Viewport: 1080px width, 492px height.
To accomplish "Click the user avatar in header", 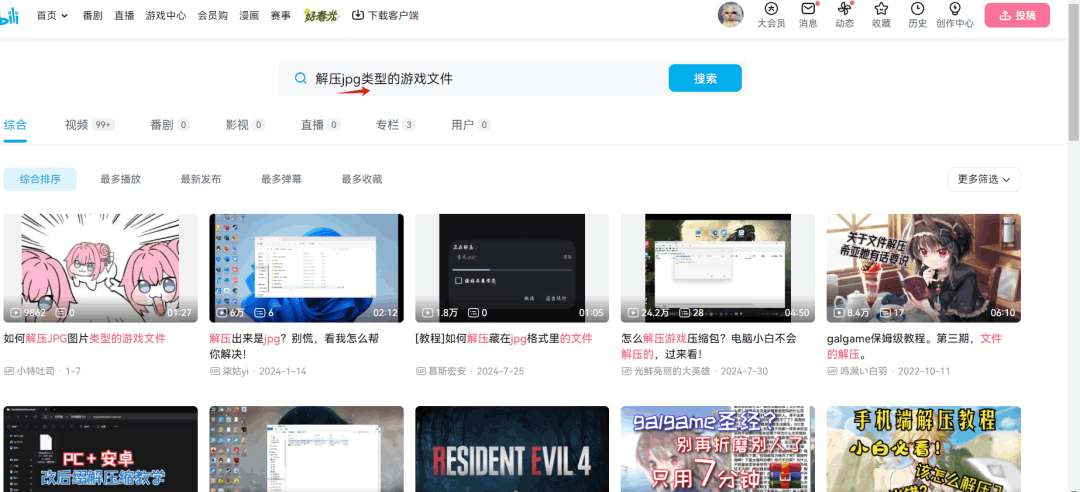I will pyautogui.click(x=731, y=14).
